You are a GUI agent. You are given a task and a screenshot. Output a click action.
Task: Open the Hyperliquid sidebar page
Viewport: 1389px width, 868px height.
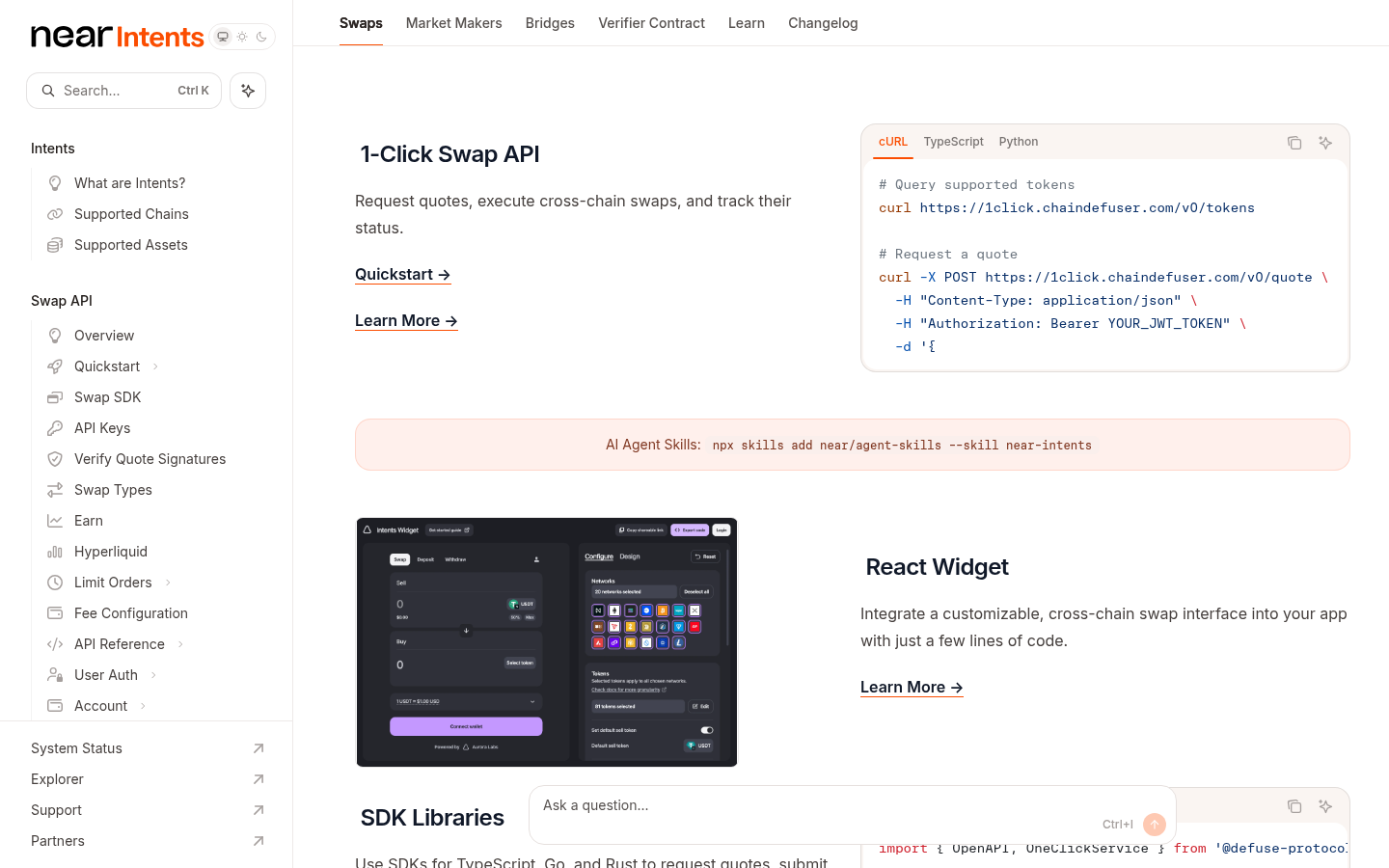pos(111,552)
